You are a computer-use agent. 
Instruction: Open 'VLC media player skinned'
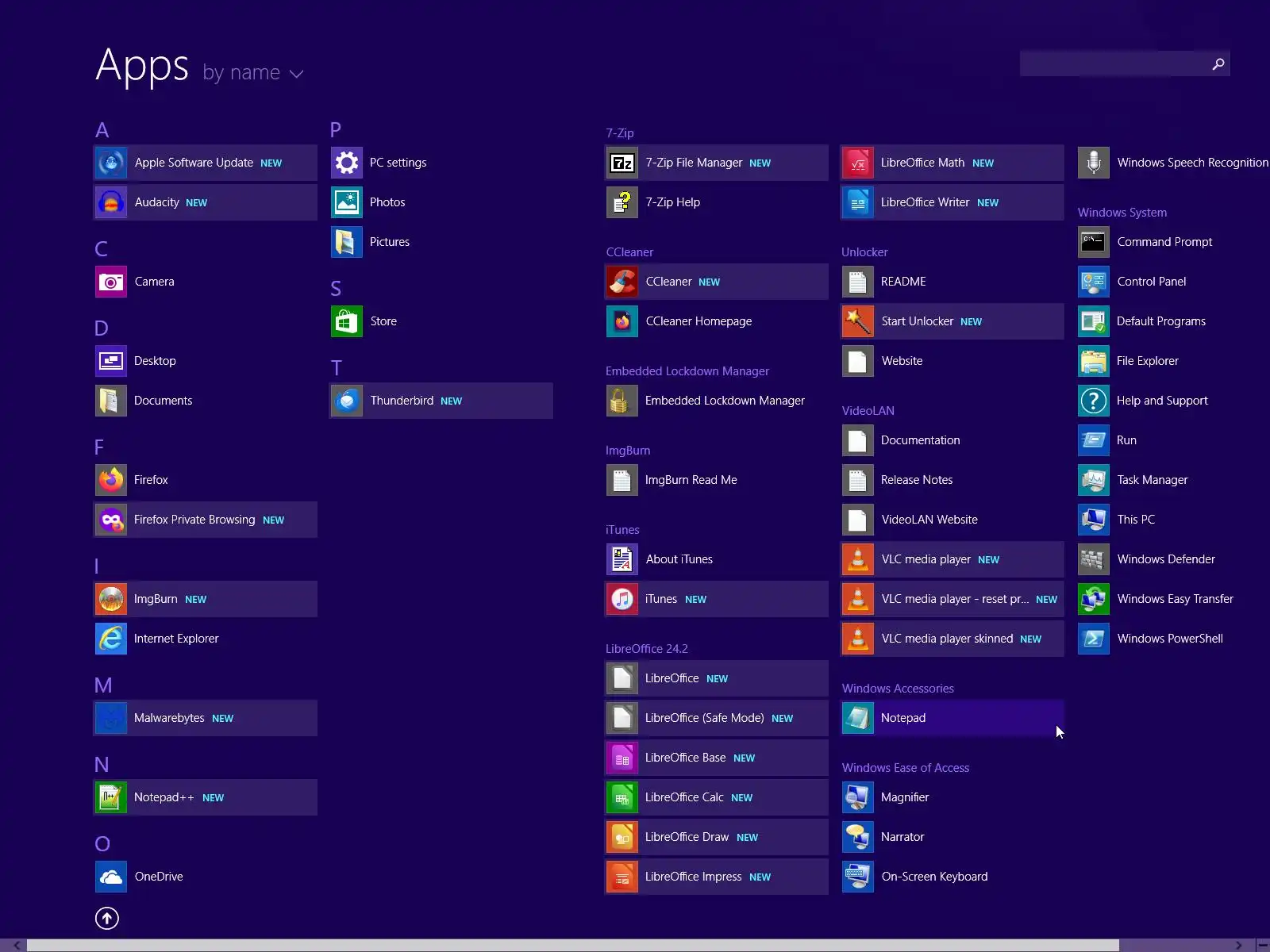click(952, 639)
